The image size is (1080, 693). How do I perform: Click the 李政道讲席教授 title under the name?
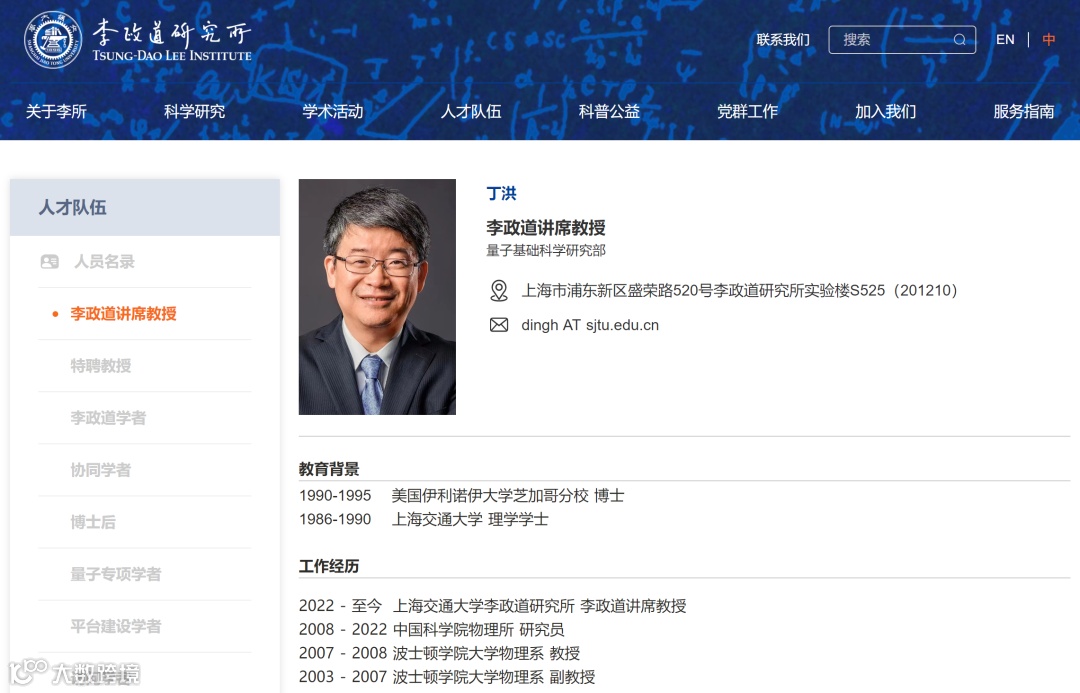(546, 227)
